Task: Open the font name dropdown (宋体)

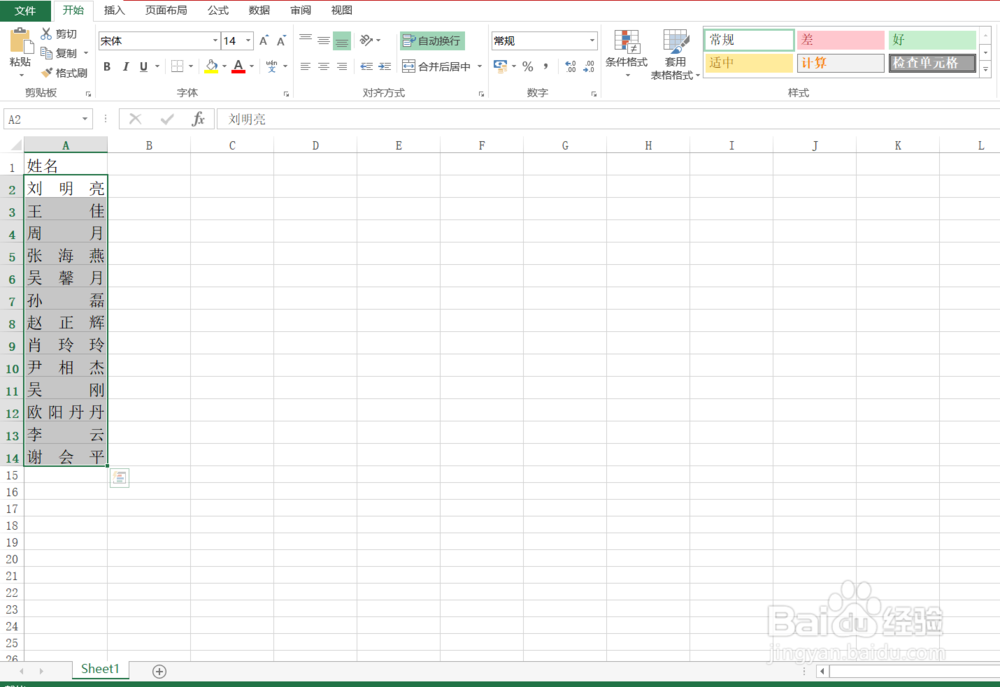Action: point(215,41)
